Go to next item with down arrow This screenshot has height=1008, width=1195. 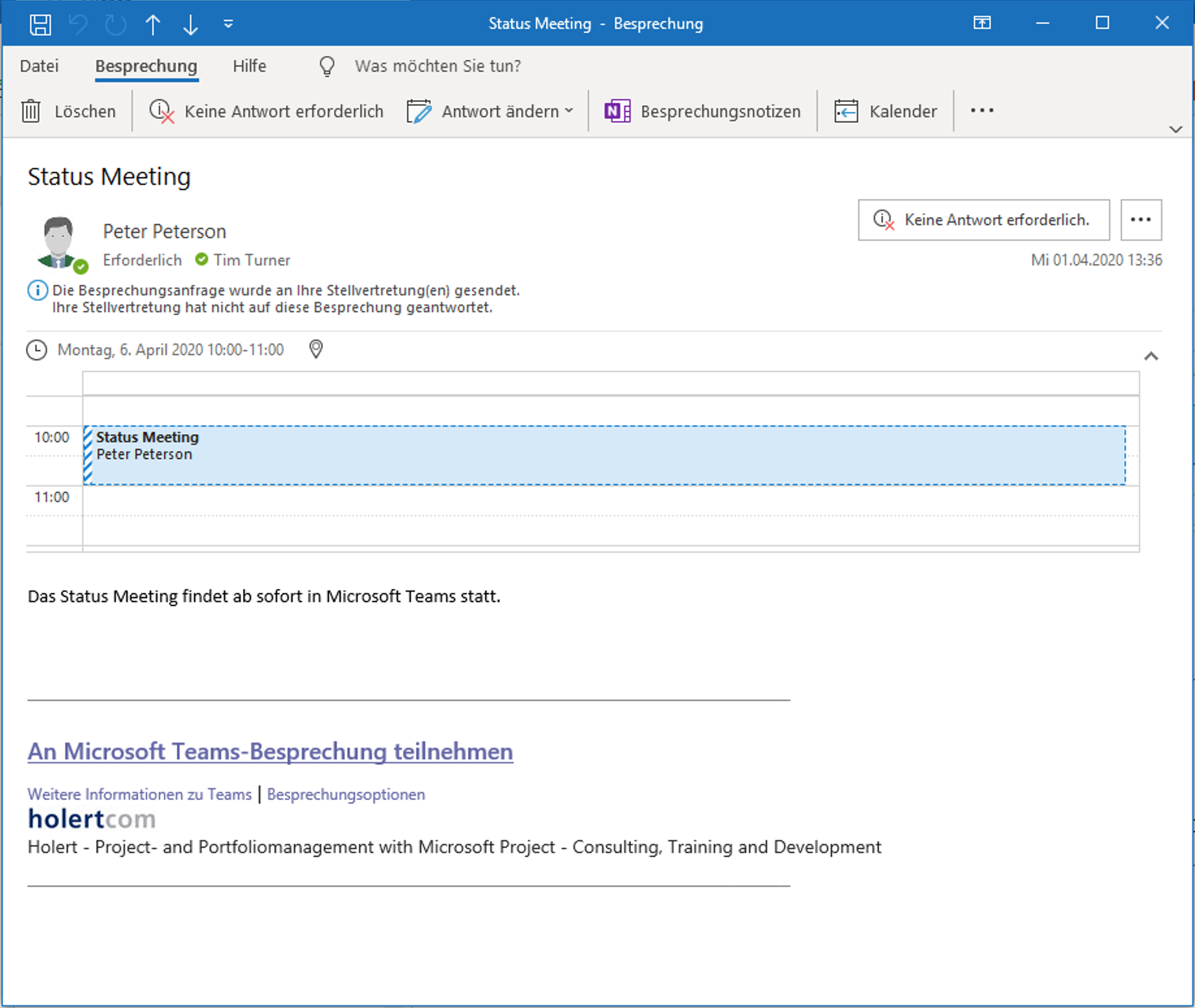pos(190,24)
